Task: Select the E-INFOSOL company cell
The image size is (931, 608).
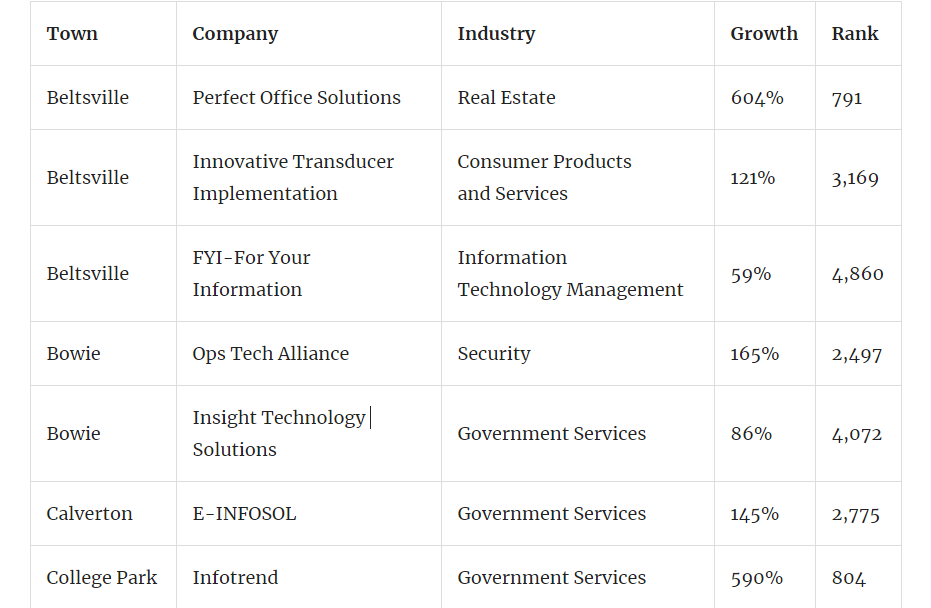Action: (x=244, y=514)
